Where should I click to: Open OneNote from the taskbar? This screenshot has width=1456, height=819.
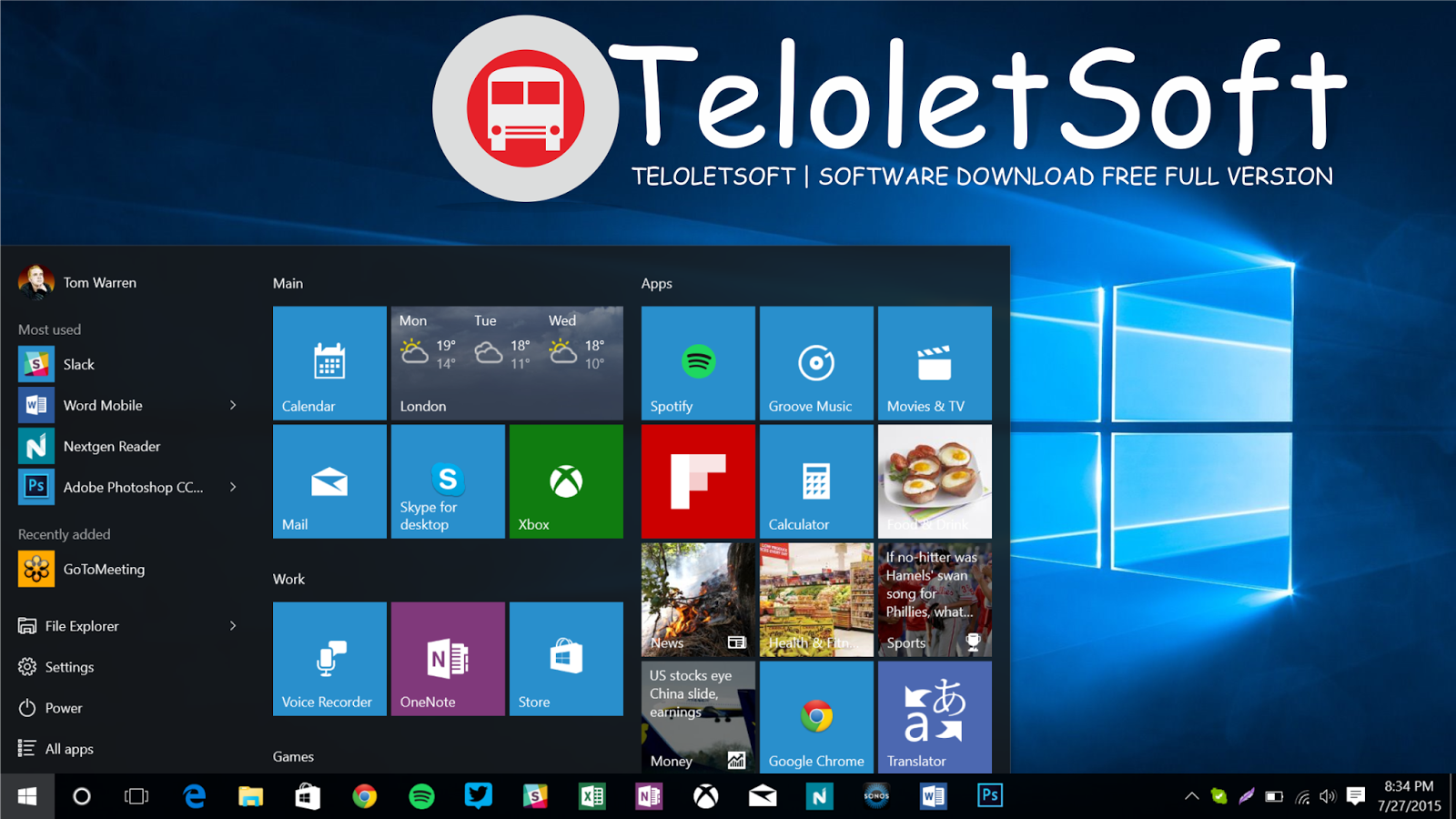[x=649, y=796]
